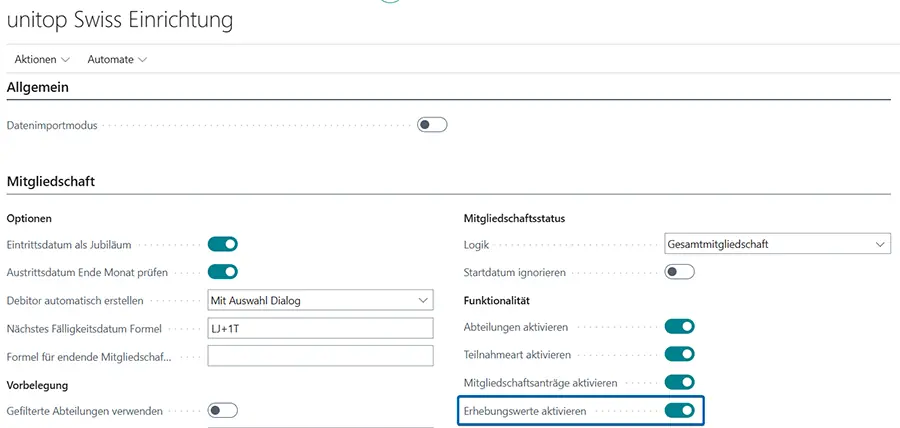Toggle Teilnahmeart aktivieren switch
900x428 pixels.
pos(680,355)
